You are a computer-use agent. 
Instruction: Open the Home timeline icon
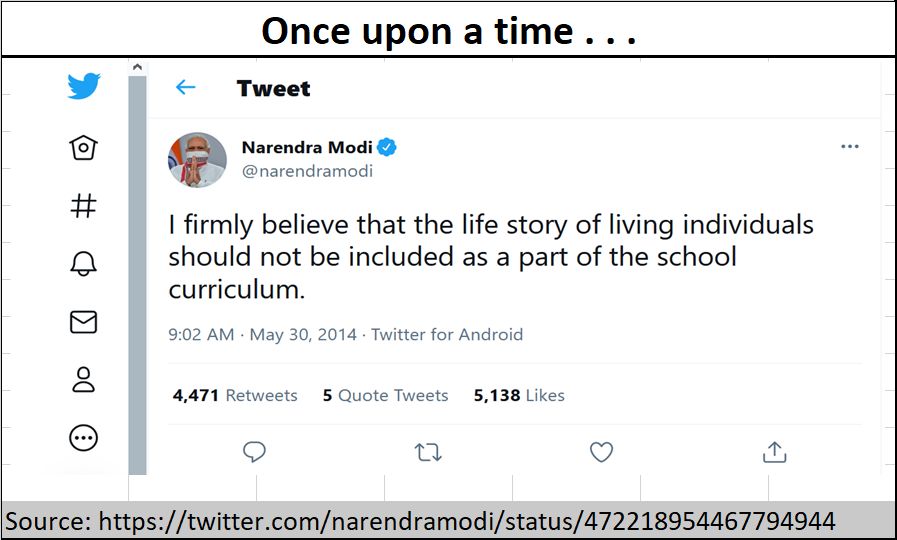[84, 148]
